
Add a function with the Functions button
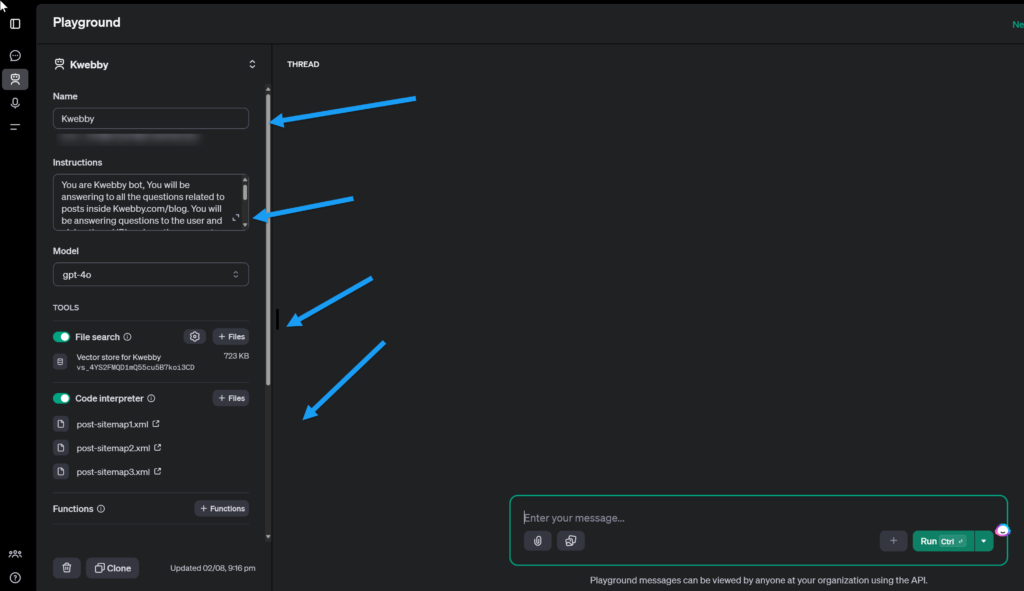pos(221,509)
